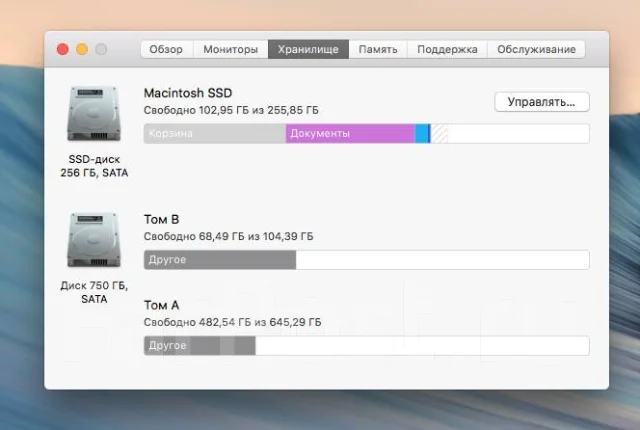Close the window with the red button
This screenshot has height=430, width=640.
(62, 49)
